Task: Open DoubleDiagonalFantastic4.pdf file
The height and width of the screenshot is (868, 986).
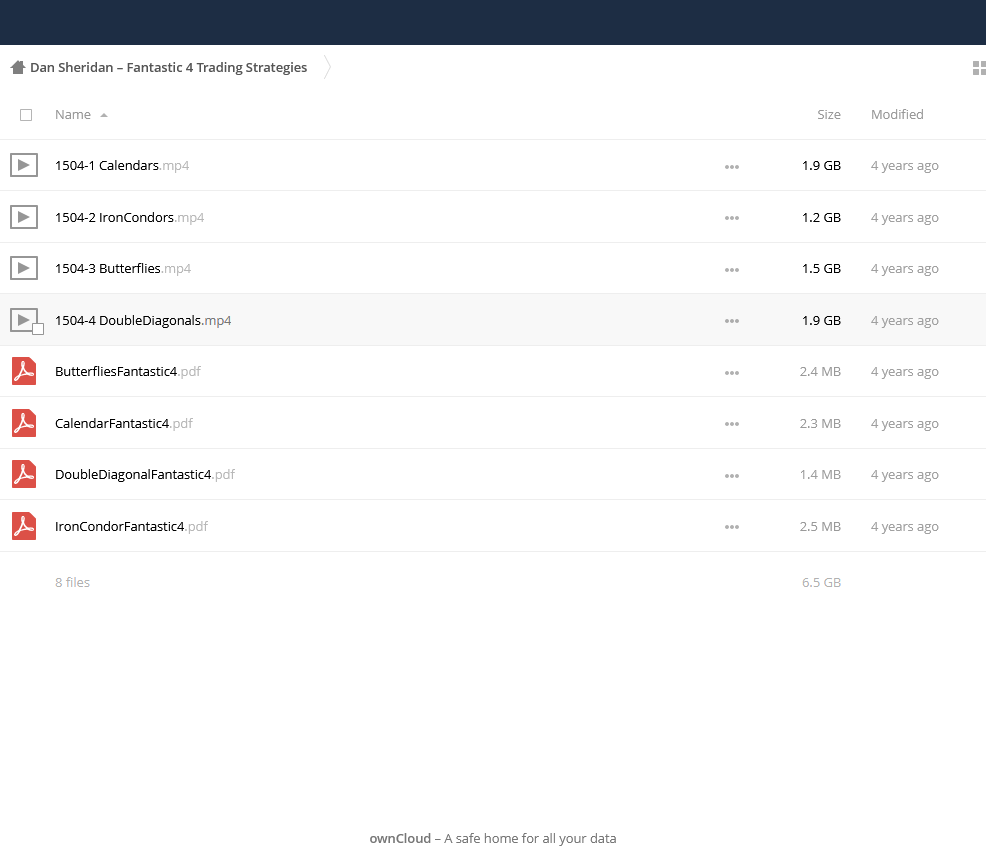Action: pos(145,475)
